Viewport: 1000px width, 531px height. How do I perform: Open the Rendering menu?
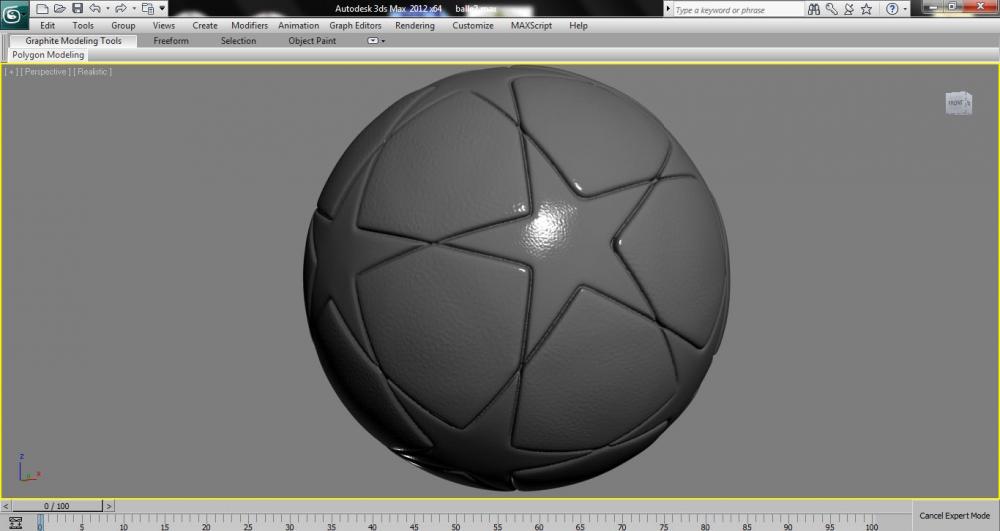click(415, 25)
